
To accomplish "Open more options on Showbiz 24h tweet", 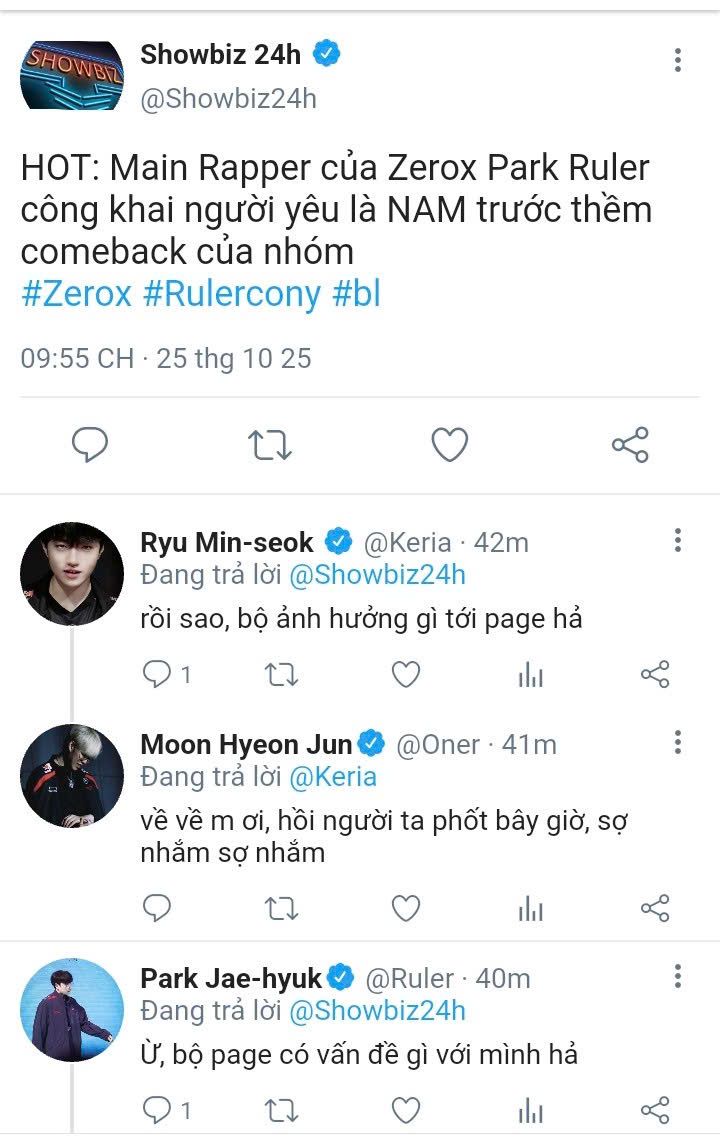I will tap(678, 60).
